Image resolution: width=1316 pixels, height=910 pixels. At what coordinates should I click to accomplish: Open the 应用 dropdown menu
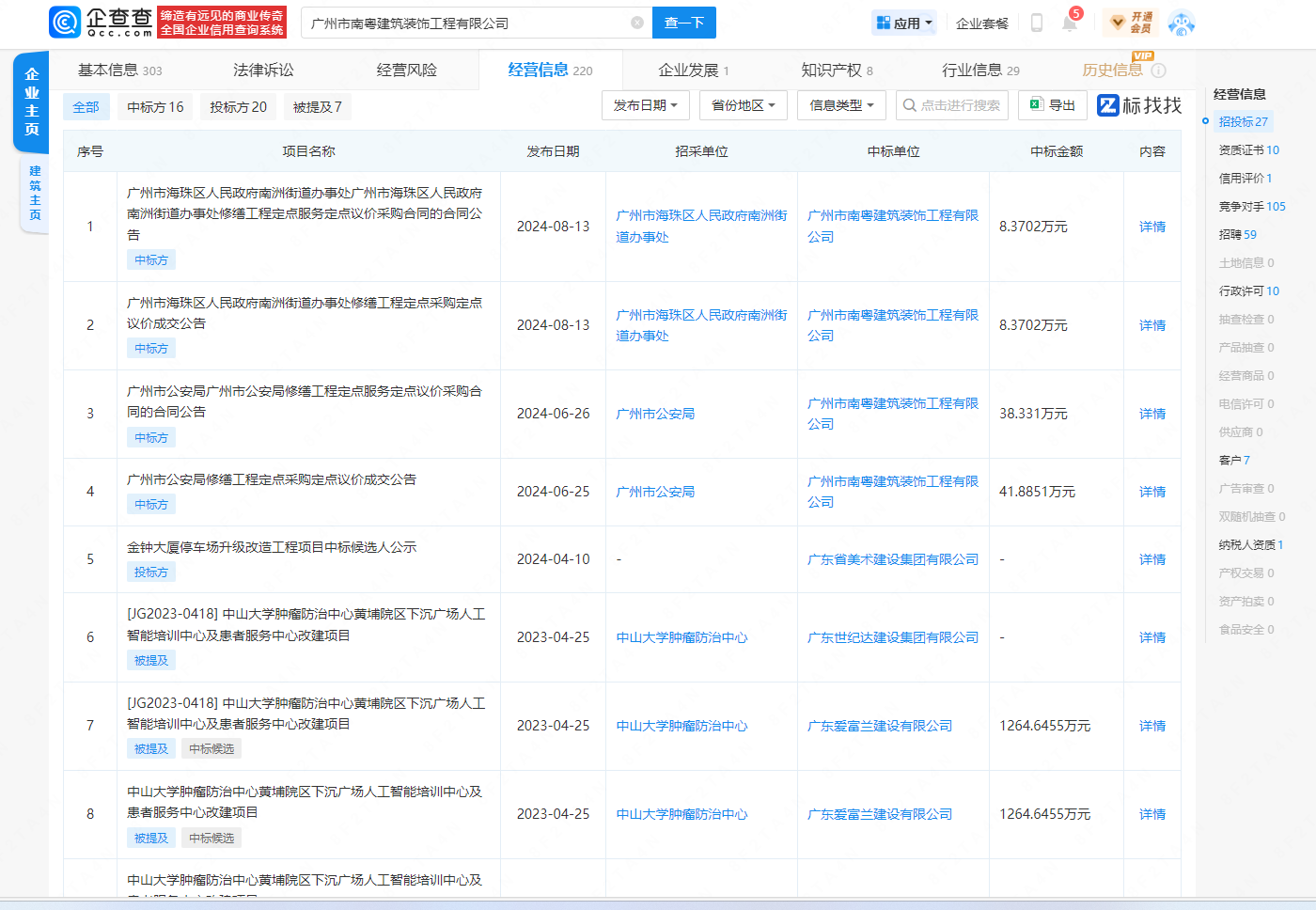pos(904,23)
